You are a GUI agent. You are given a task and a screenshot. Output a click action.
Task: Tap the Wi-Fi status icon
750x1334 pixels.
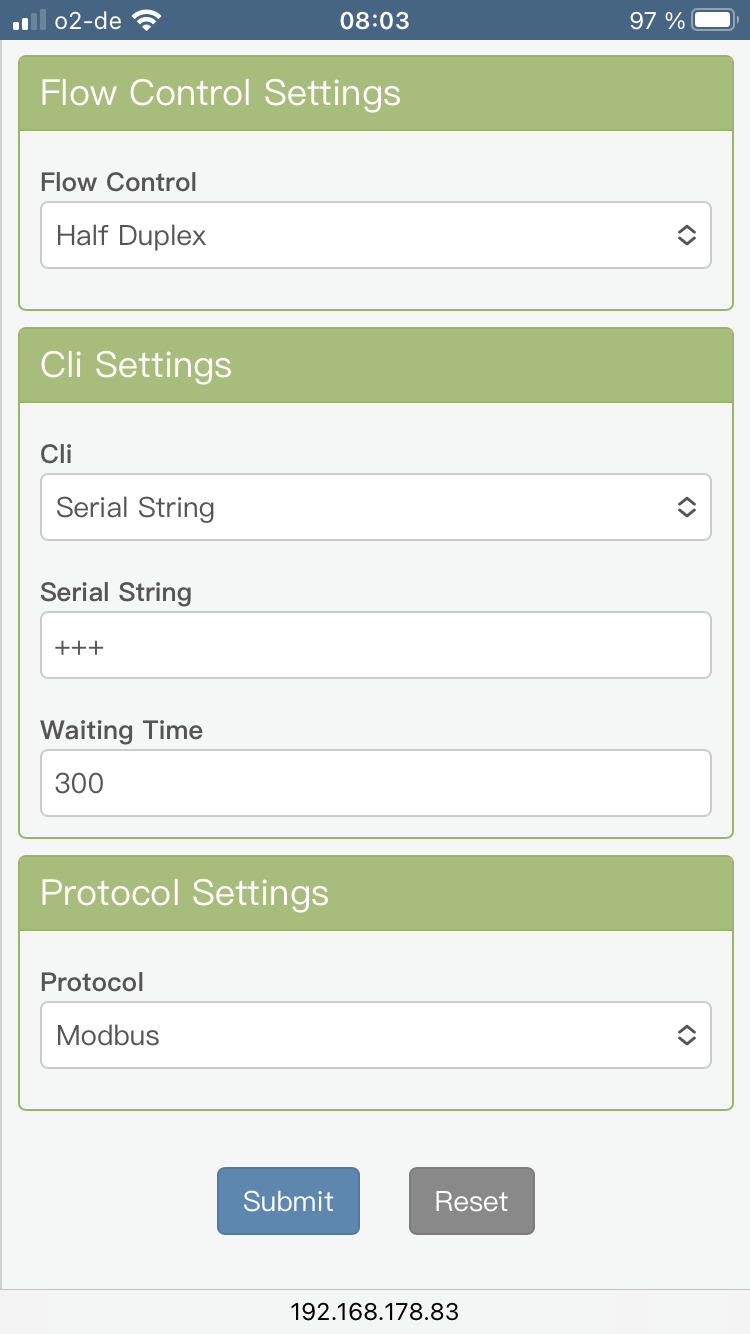[147, 20]
